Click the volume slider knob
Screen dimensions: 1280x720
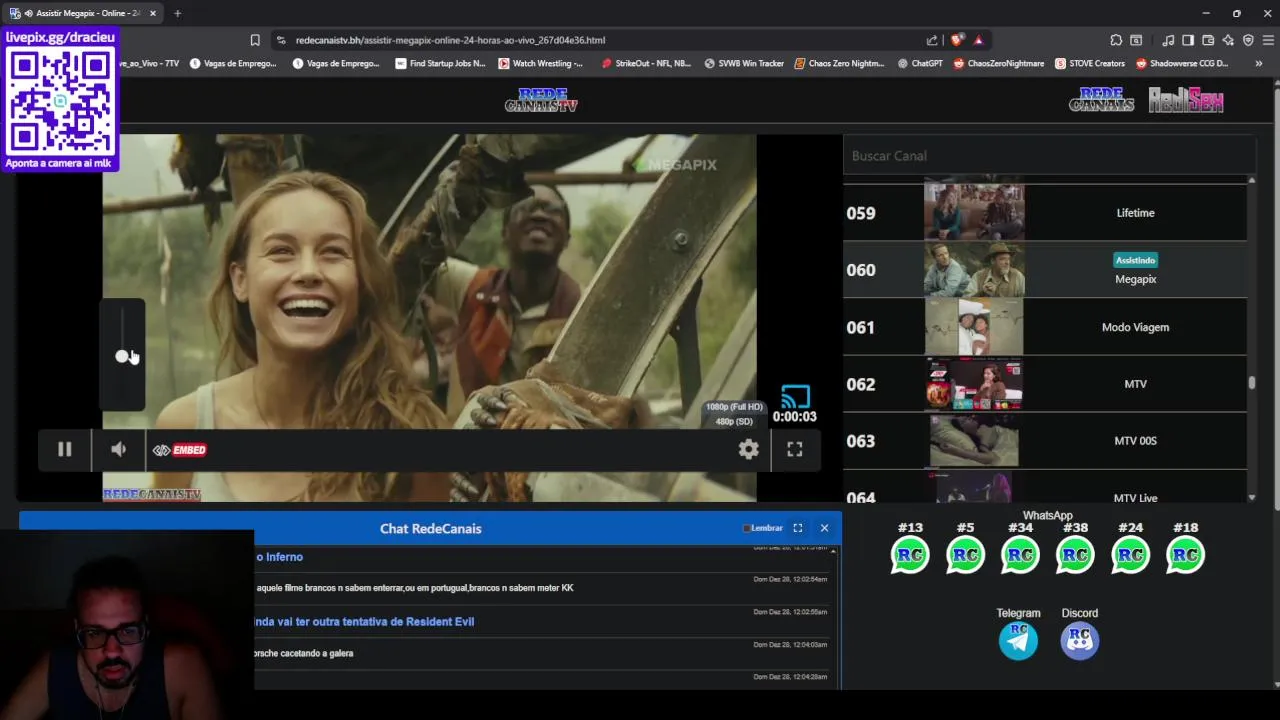(122, 356)
